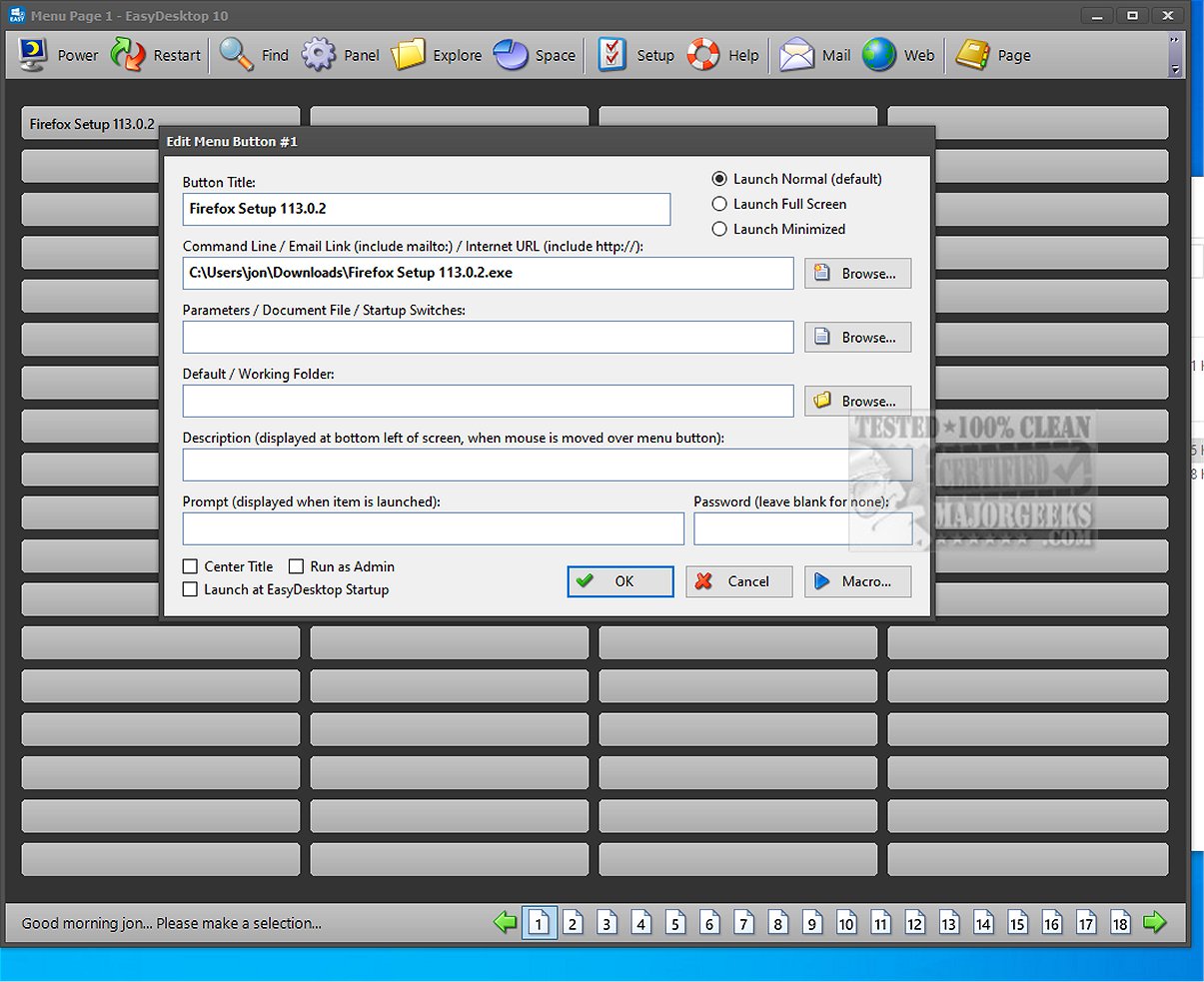Viewport: 1204px width, 982px height.
Task: Switch to menu page 5
Action: (x=675, y=922)
